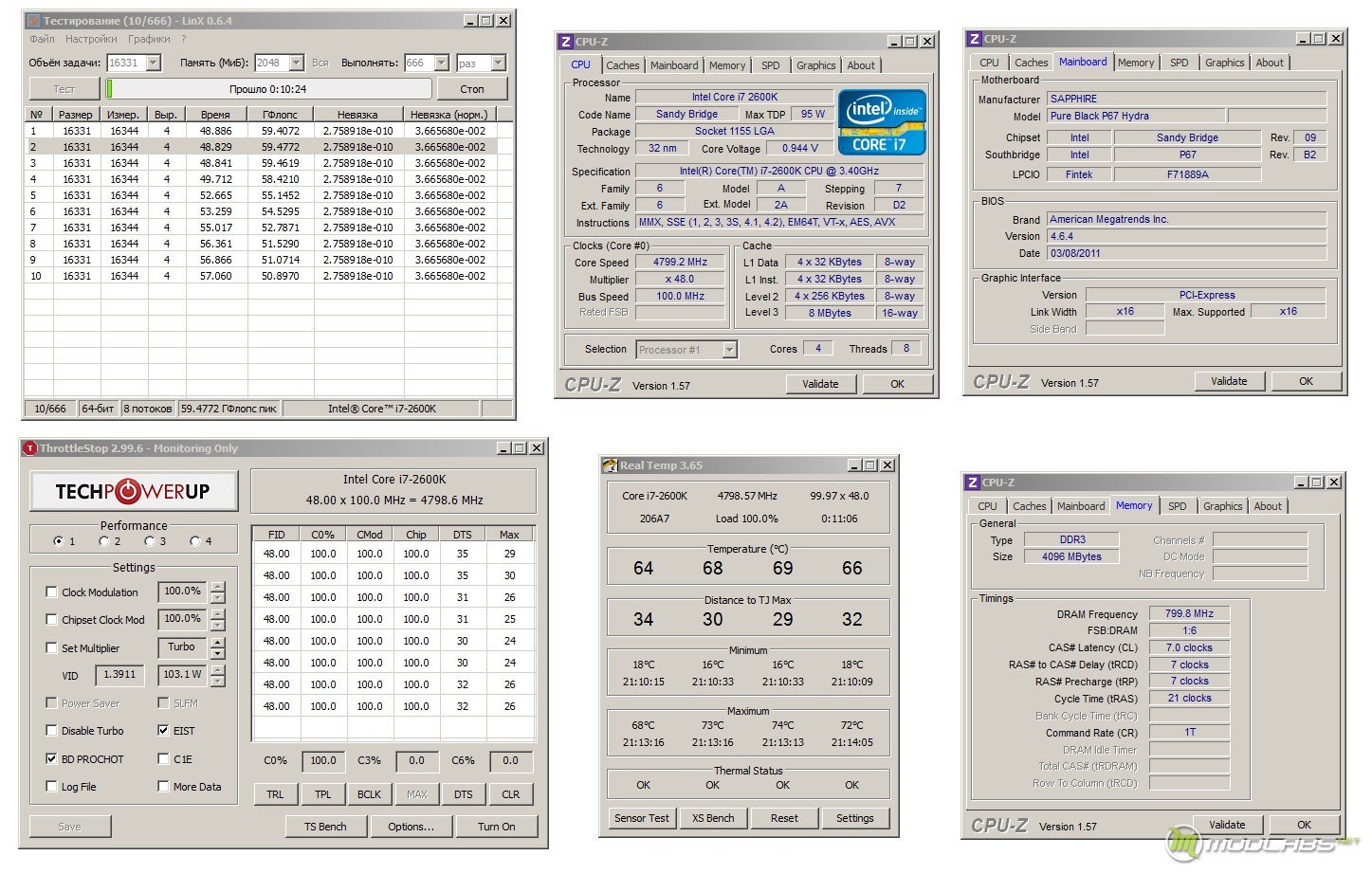Open the task size dropdown showing 16331 in LinX
The width and height of the screenshot is (1372, 874).
[154, 63]
